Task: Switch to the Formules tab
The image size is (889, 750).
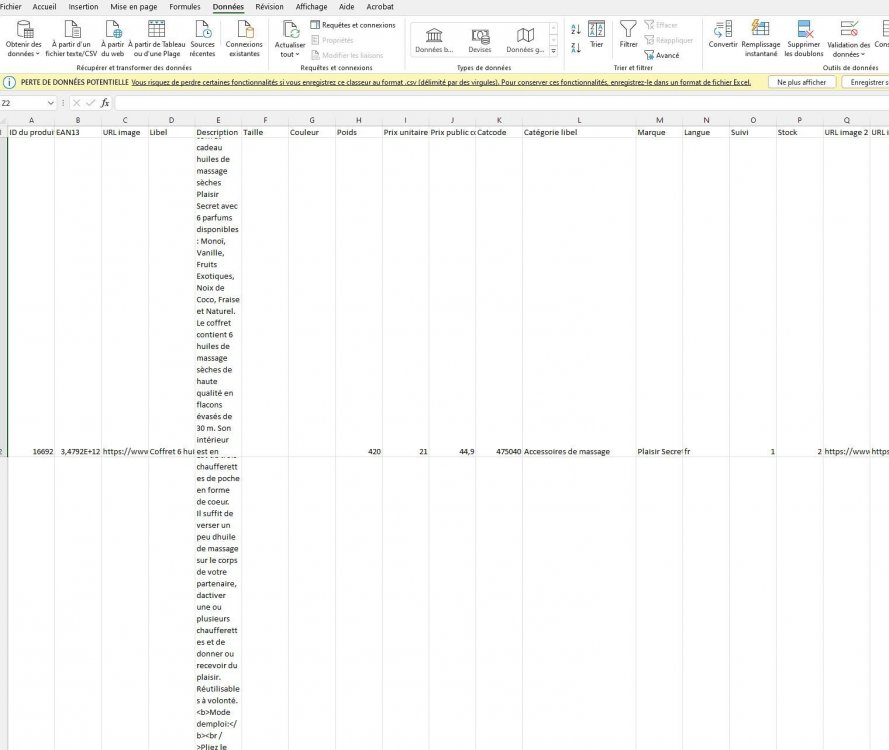Action: (x=185, y=7)
